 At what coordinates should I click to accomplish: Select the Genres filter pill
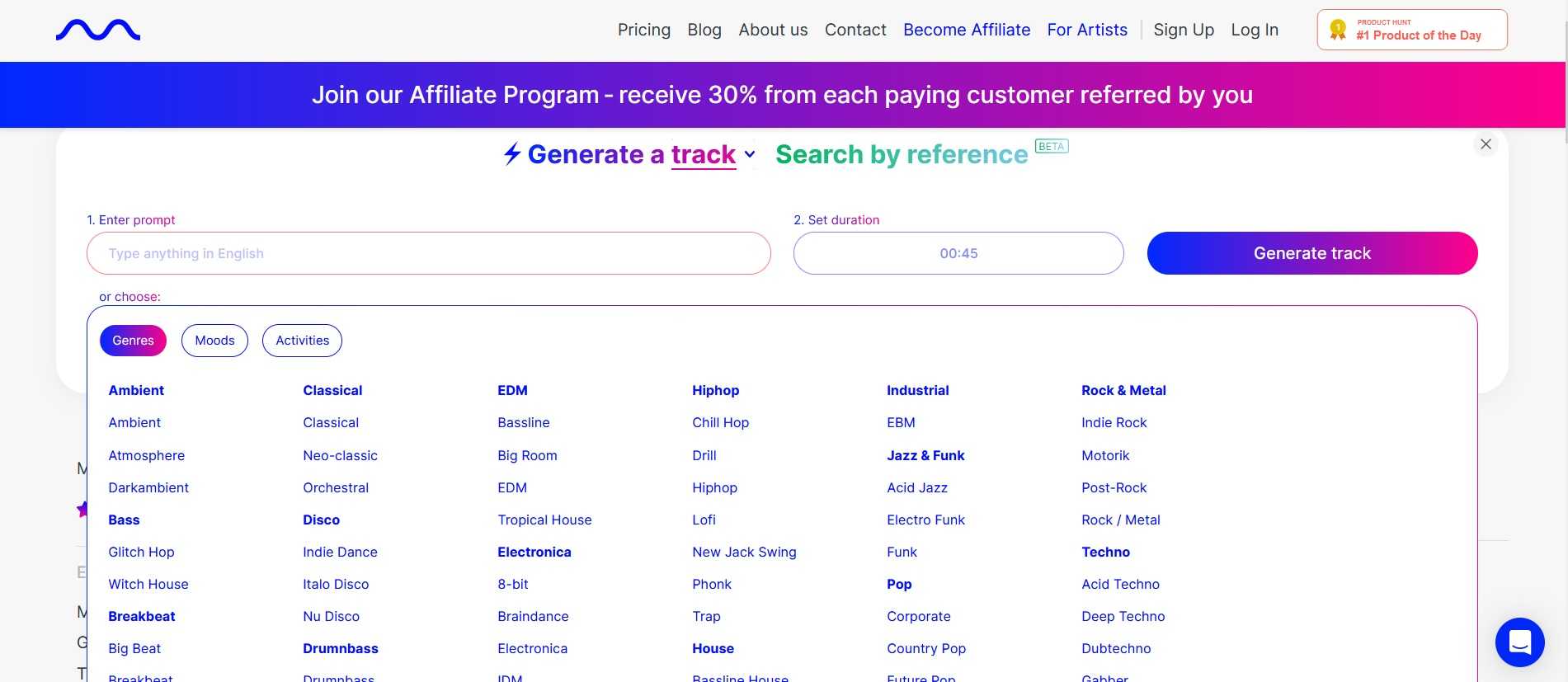point(133,341)
